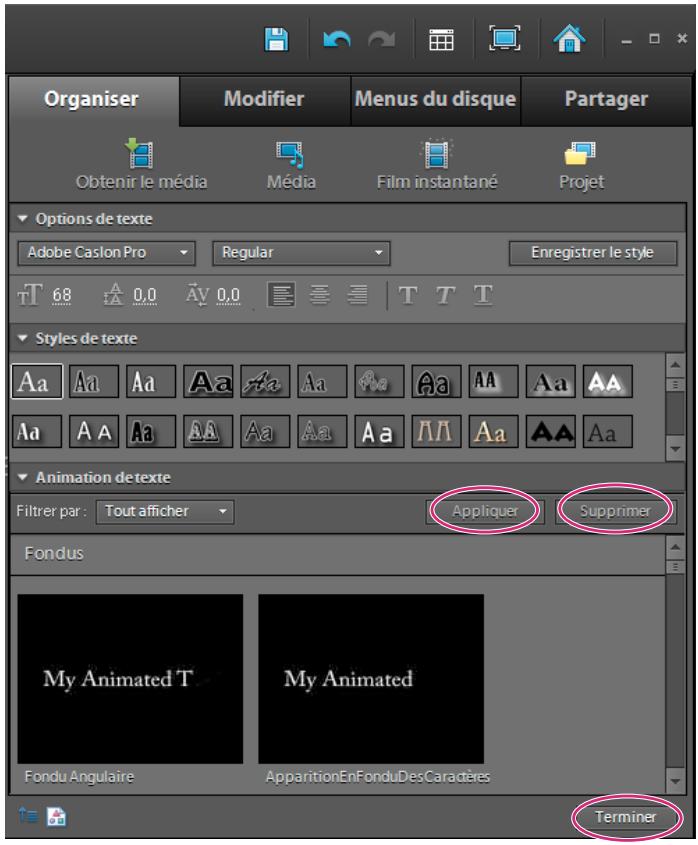
Task: Select the bold black AA style in second row
Action: [x=550, y=432]
